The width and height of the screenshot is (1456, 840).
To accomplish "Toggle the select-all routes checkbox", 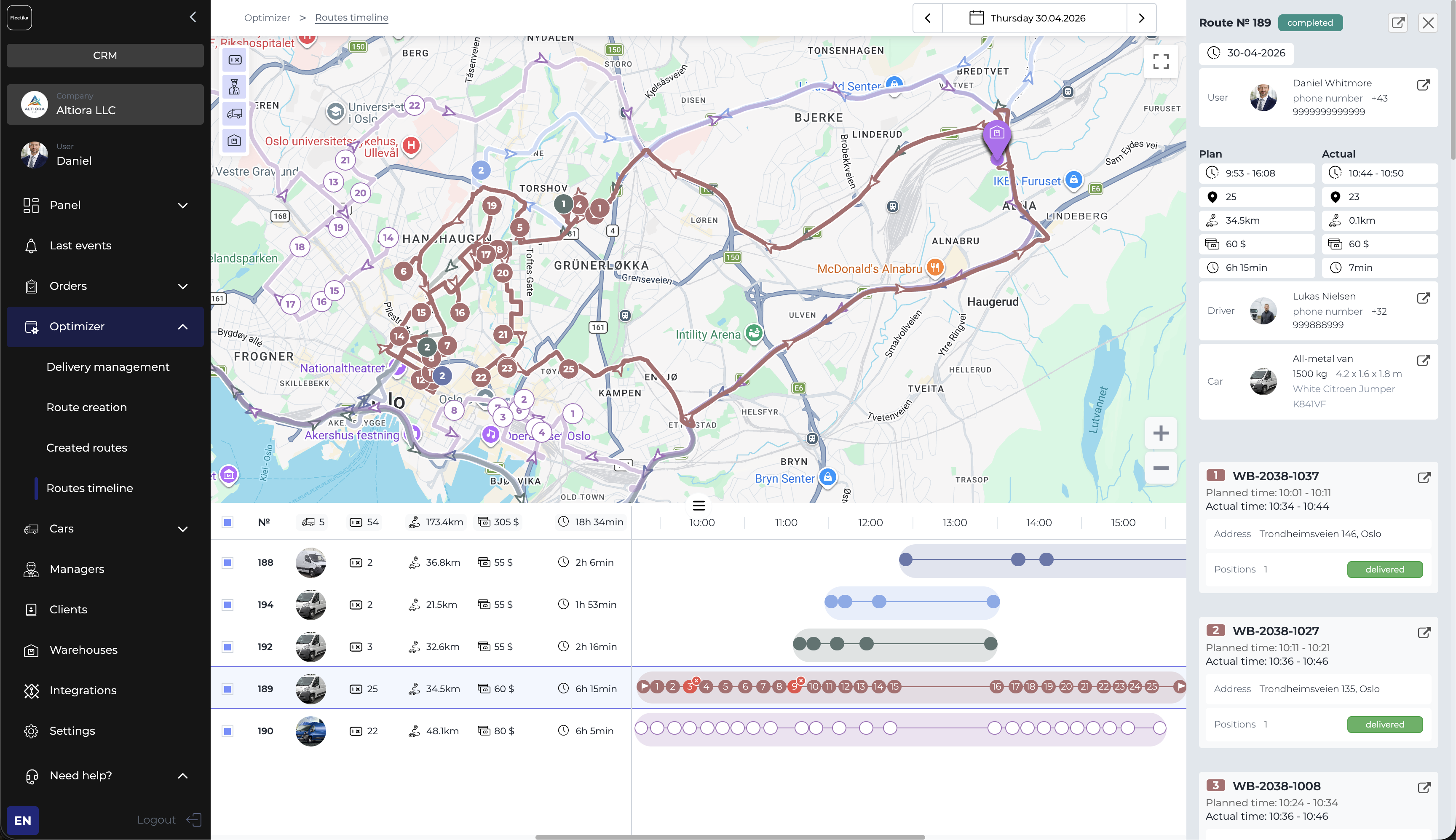I will pos(228,522).
